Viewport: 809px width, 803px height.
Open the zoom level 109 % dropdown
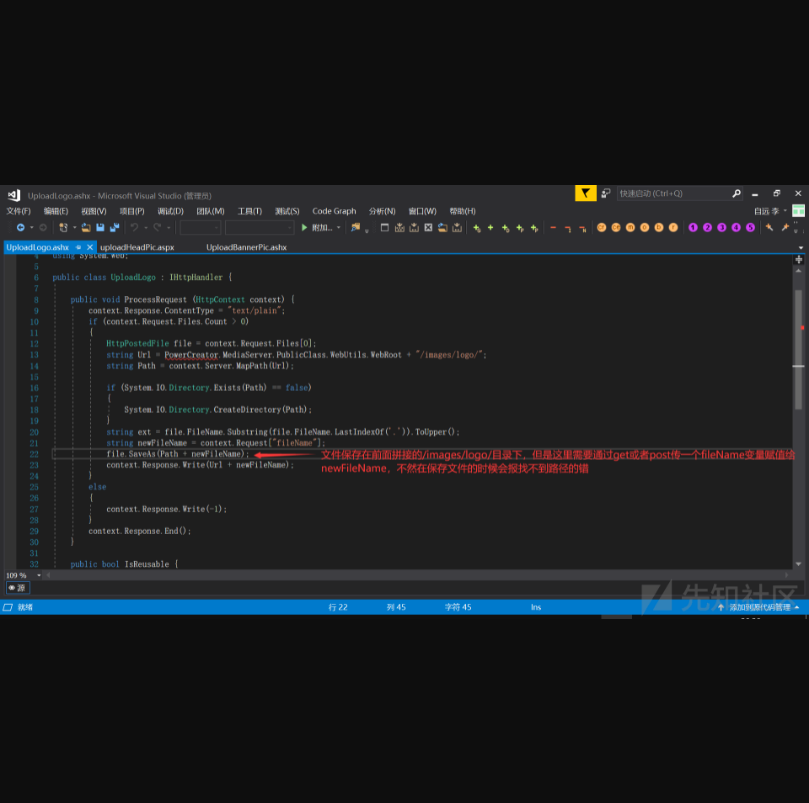click(39, 575)
